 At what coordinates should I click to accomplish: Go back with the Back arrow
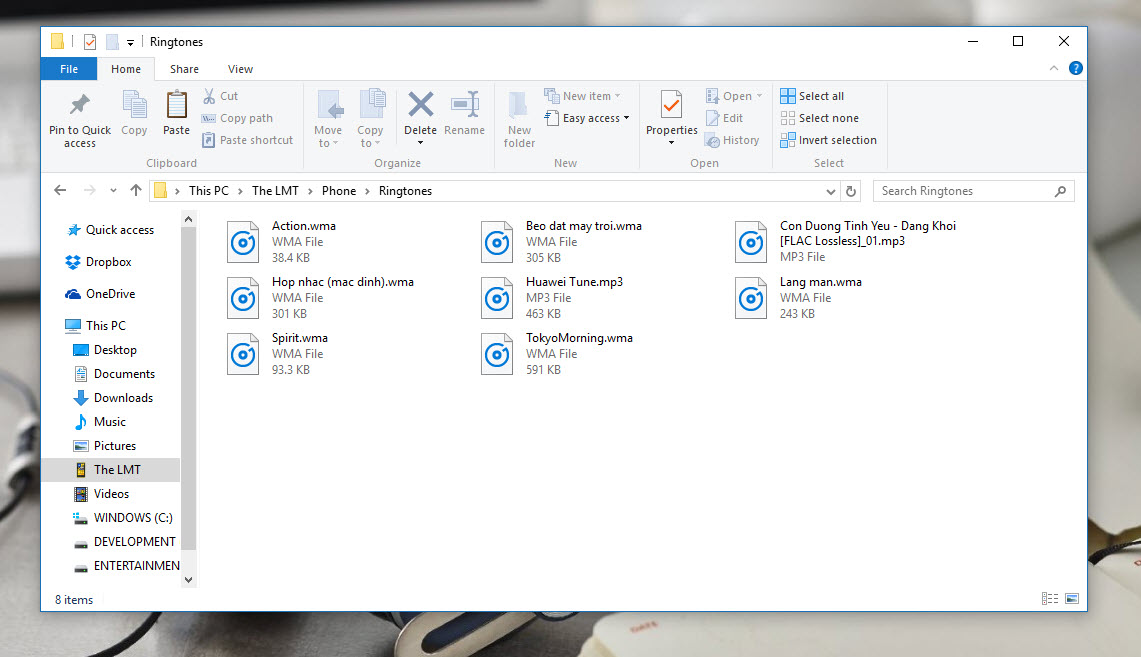(x=60, y=191)
